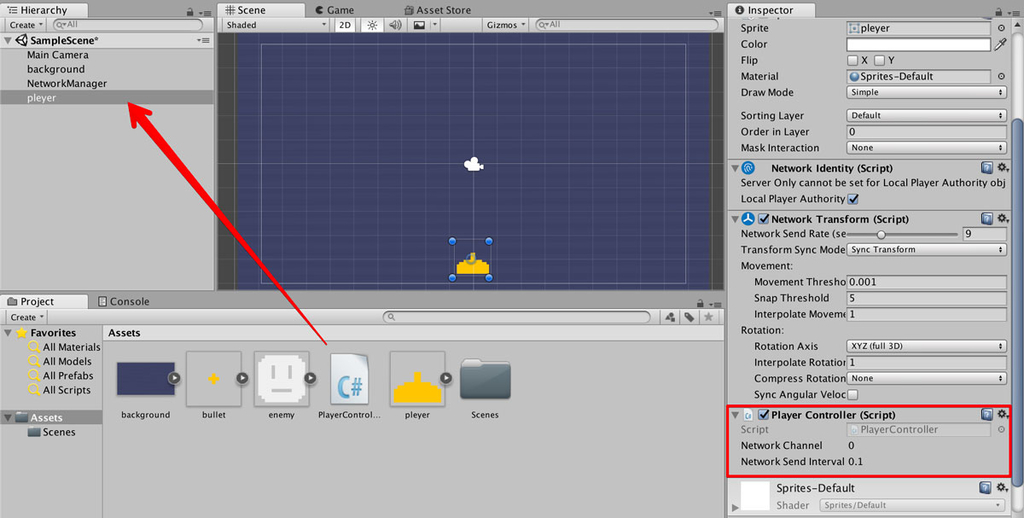Switch to the Game tab

pos(334,10)
